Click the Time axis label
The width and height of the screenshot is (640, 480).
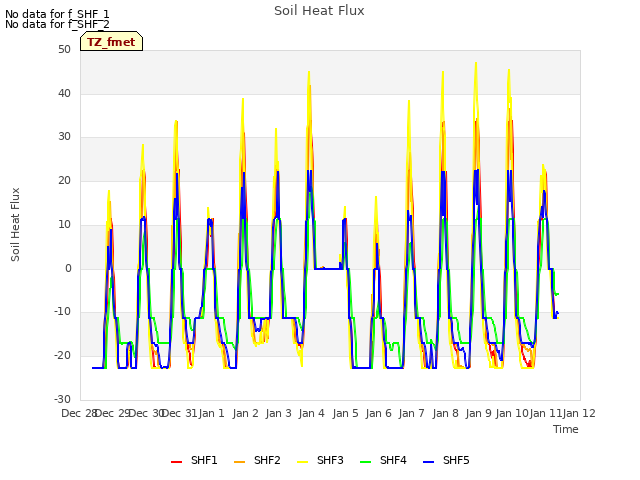[x=566, y=429]
